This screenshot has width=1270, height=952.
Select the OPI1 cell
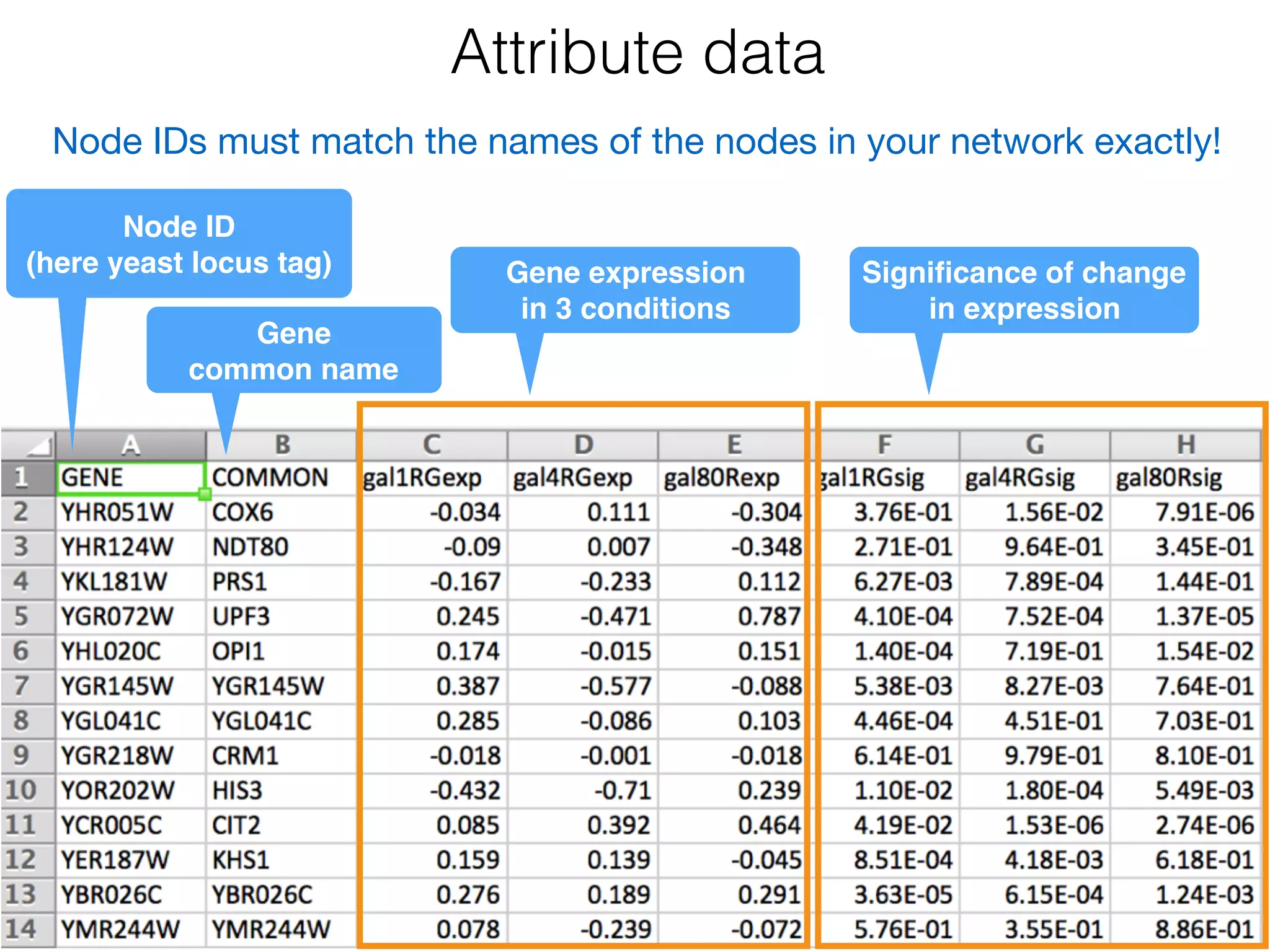tap(282, 651)
